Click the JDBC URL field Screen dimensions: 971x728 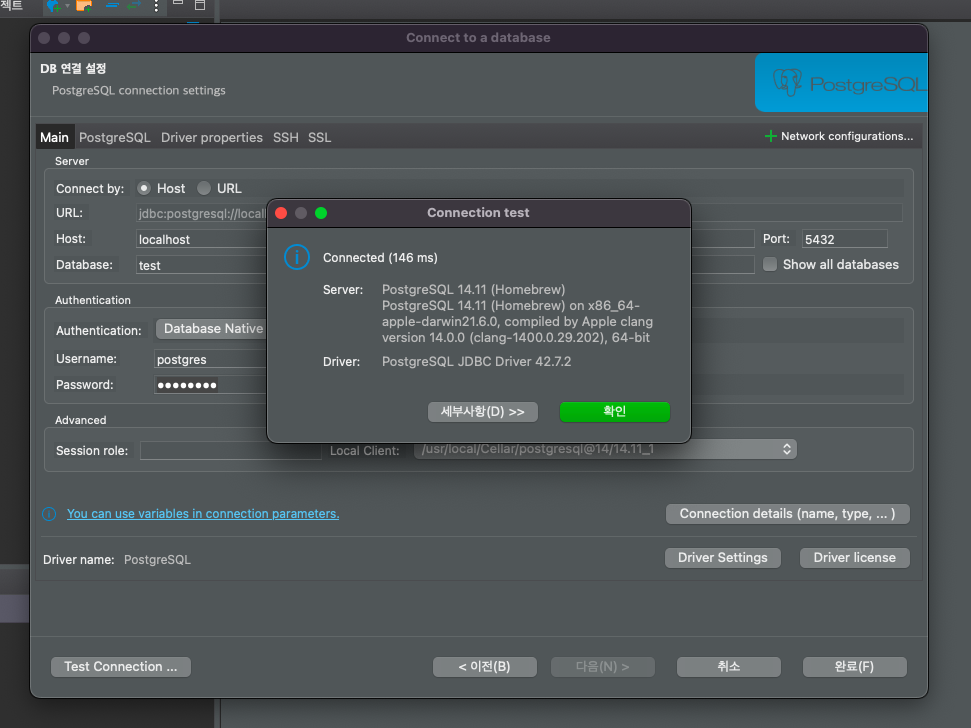tap(201, 213)
